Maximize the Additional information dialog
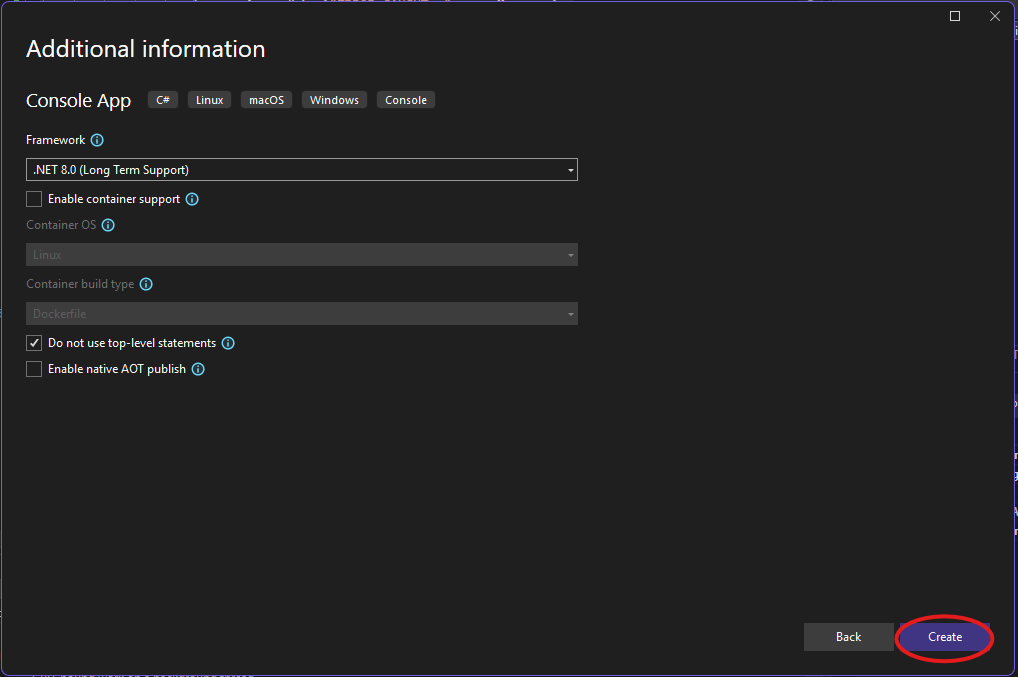The width and height of the screenshot is (1018, 677). point(955,16)
